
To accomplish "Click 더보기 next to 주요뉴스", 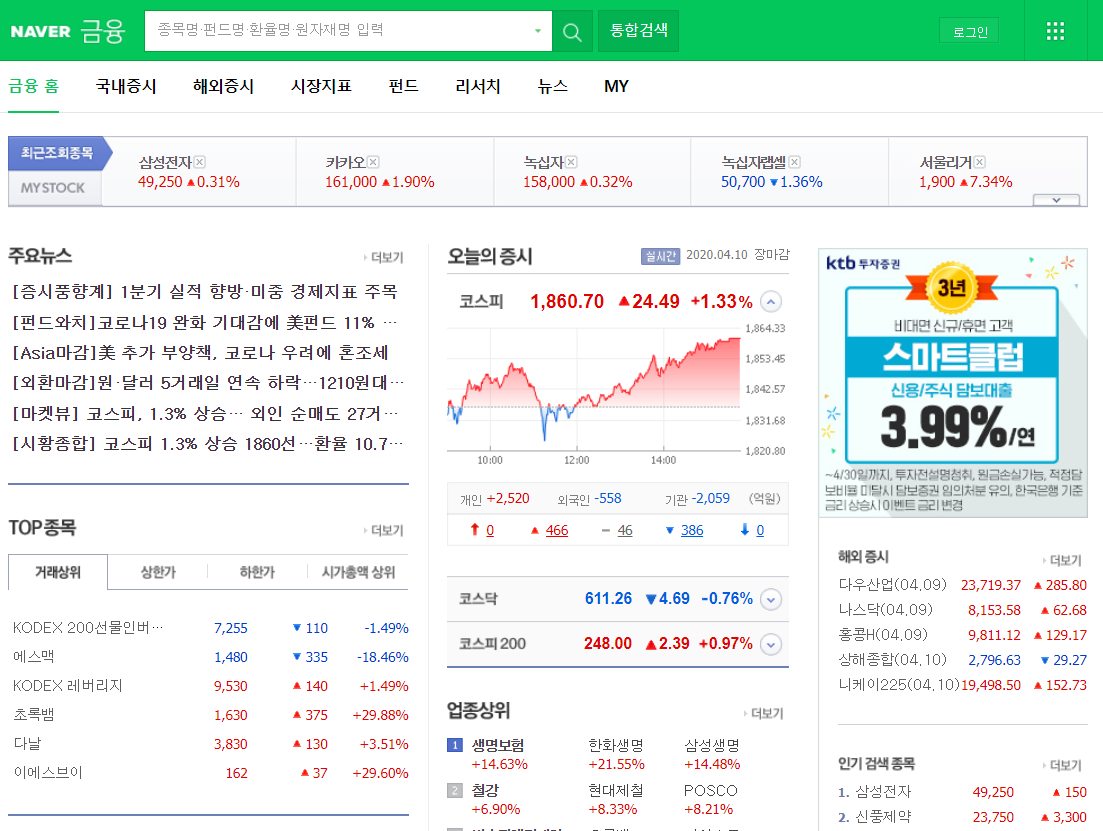I will tap(384, 258).
